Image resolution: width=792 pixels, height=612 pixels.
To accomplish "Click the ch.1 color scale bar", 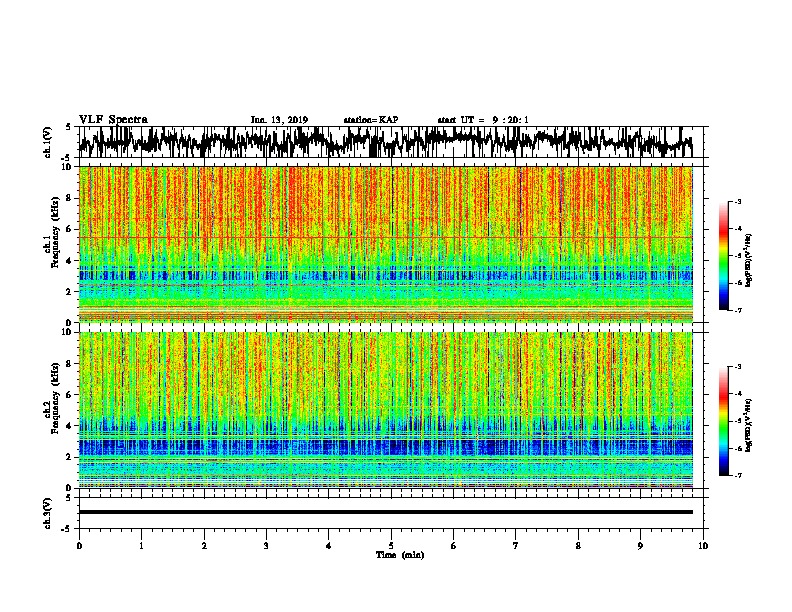I will [723, 256].
